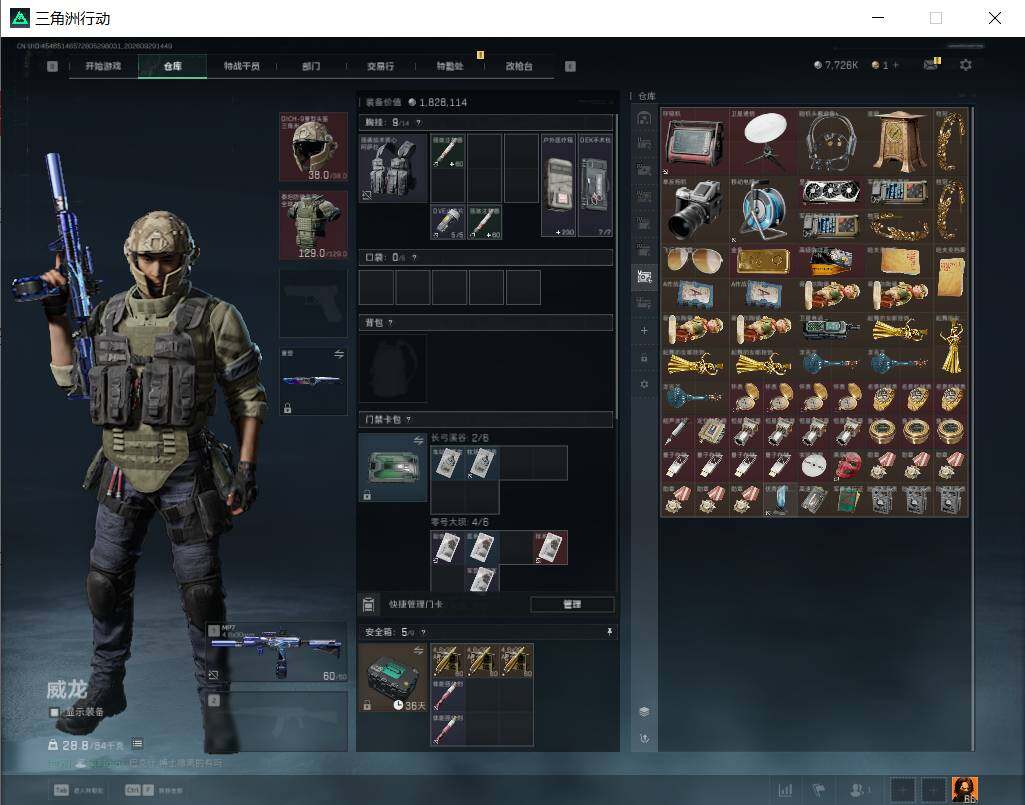Viewport: 1025px width, 805px height.
Task: Open the help question mark beside 胸挂
Action: click(418, 122)
